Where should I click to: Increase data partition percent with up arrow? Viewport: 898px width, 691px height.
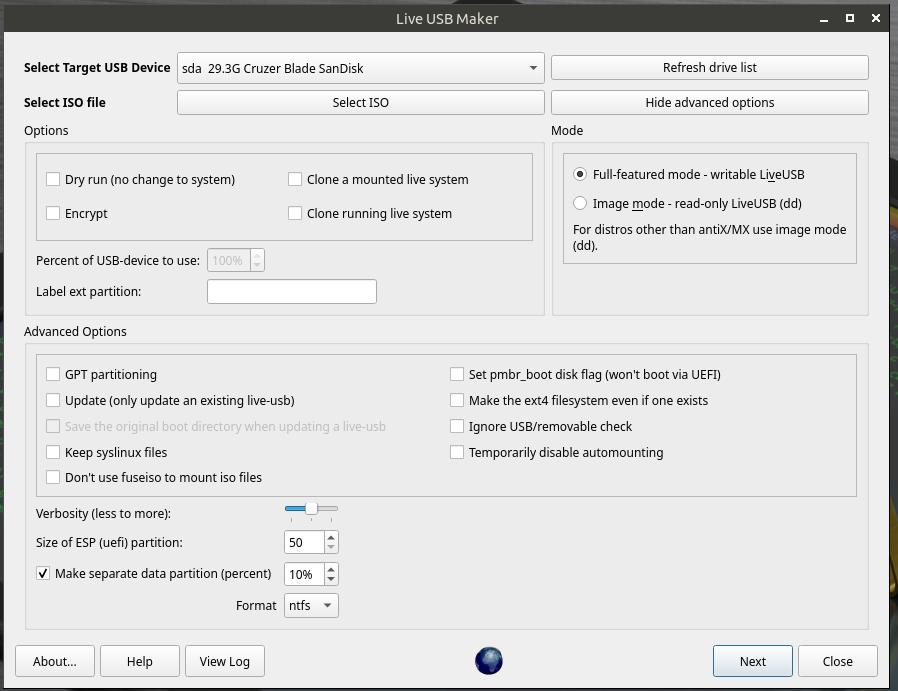coord(331,568)
